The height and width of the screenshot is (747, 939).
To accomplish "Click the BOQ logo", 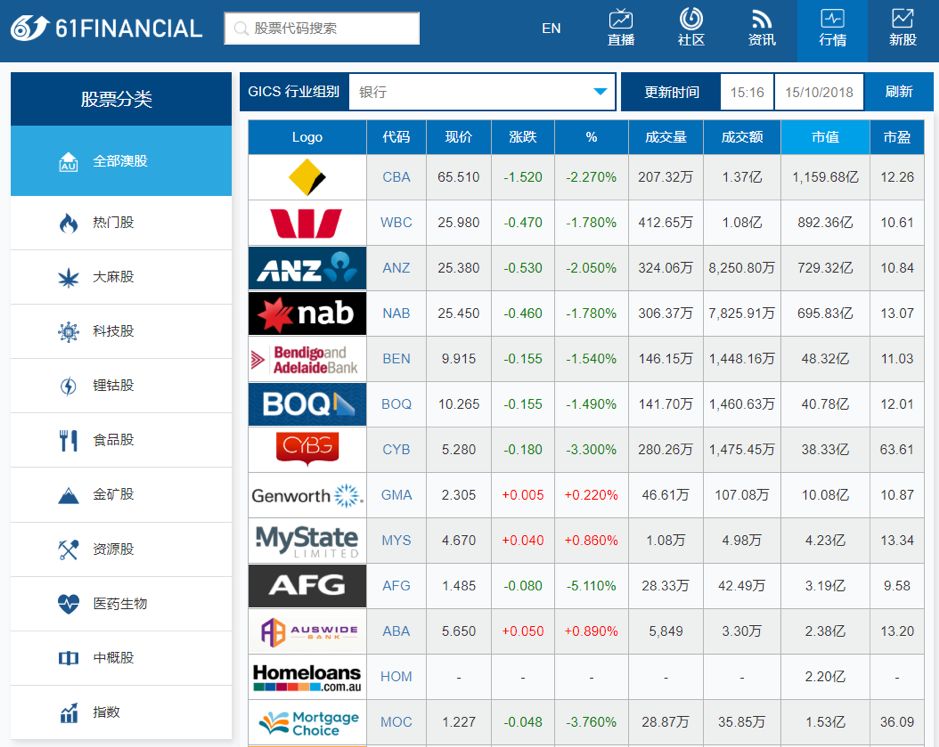I will click(307, 404).
